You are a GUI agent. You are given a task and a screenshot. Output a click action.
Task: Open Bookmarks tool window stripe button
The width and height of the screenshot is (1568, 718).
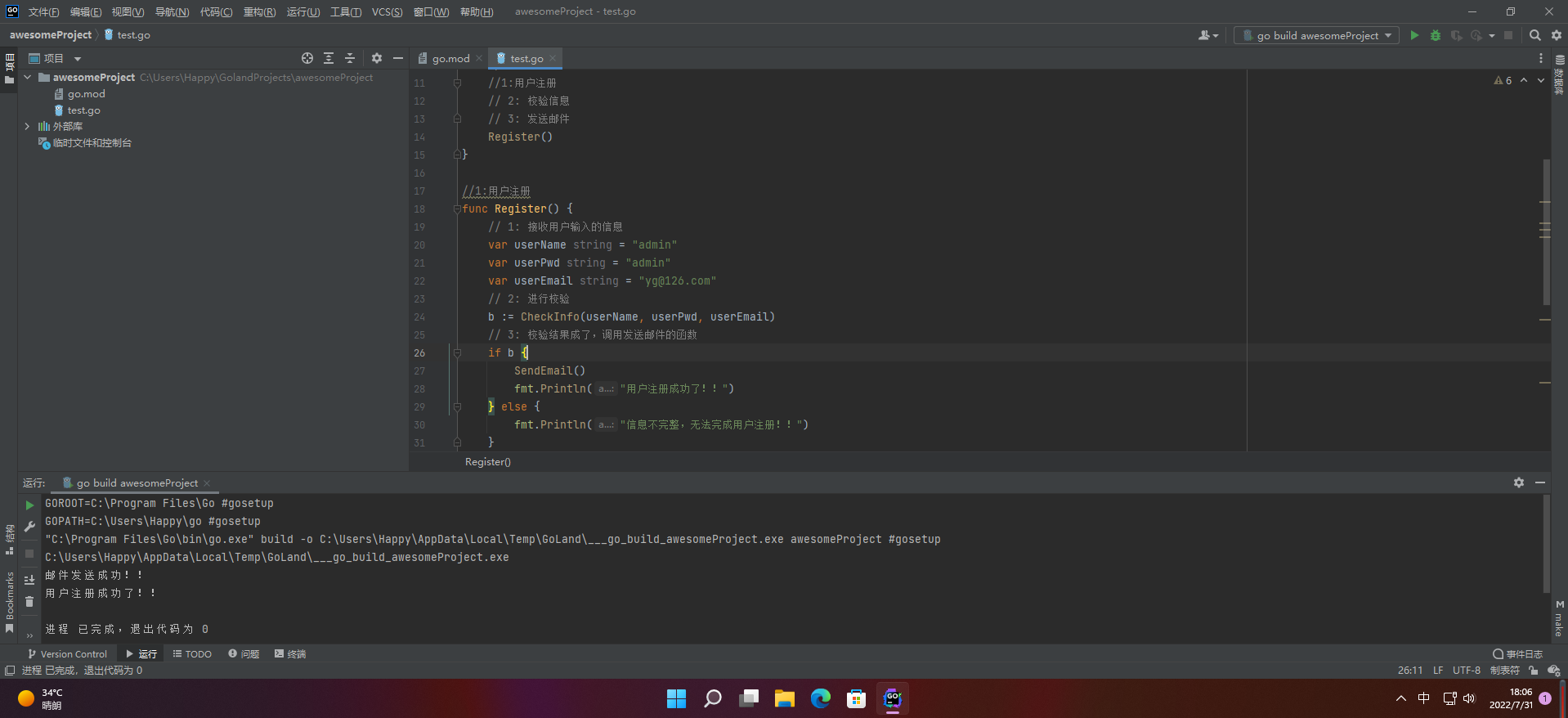coord(10,603)
